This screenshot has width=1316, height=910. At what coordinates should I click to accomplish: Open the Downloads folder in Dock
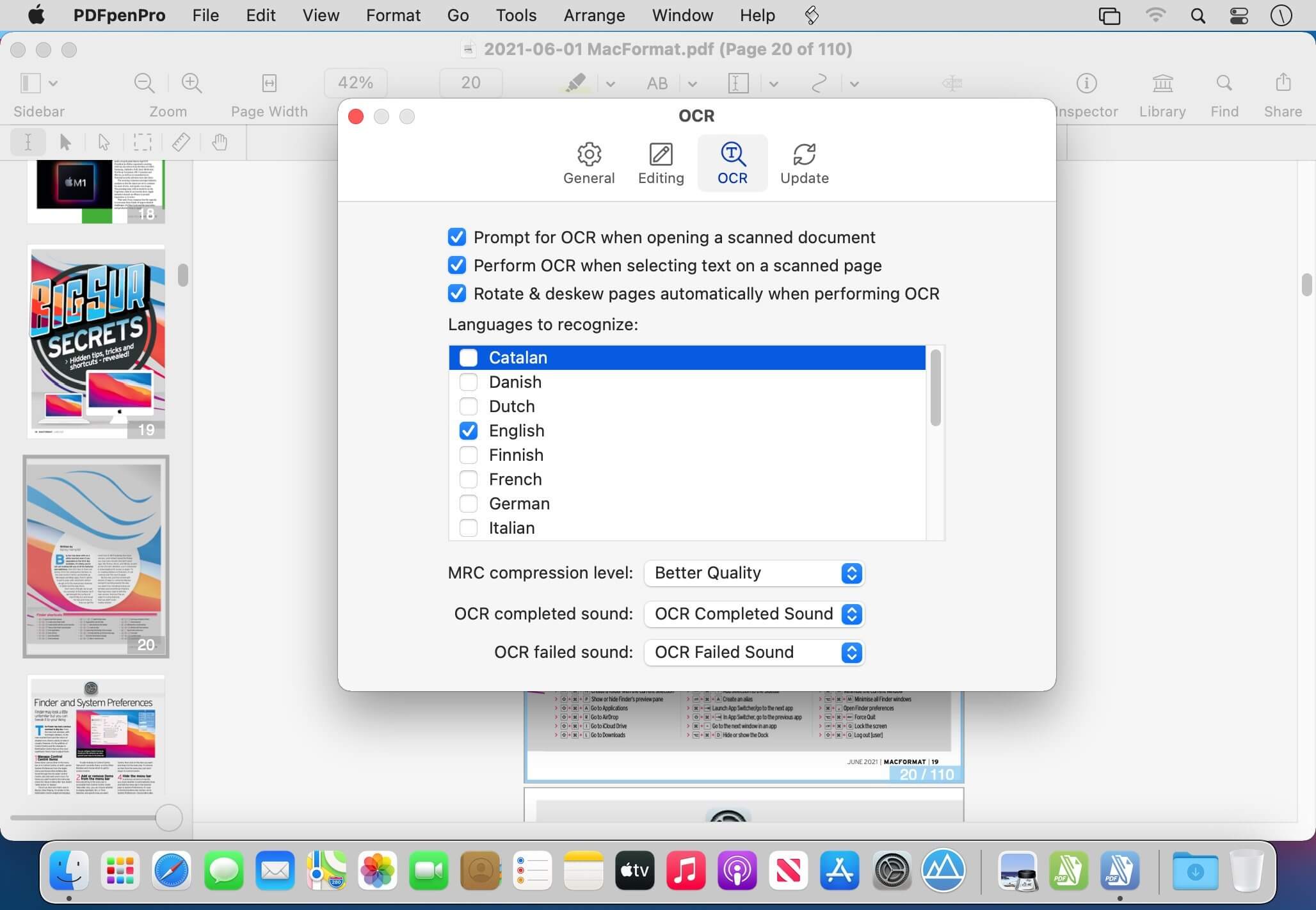point(1195,870)
